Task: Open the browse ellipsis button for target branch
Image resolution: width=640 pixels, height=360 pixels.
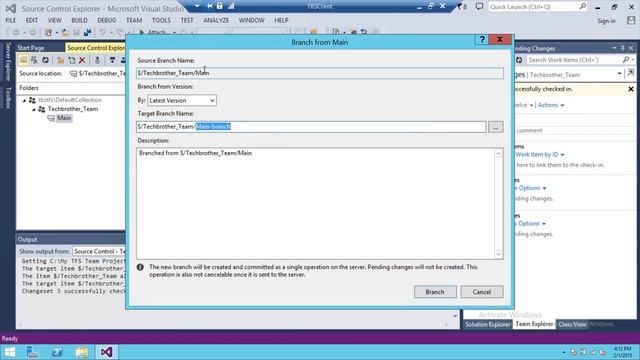Action: (496, 127)
